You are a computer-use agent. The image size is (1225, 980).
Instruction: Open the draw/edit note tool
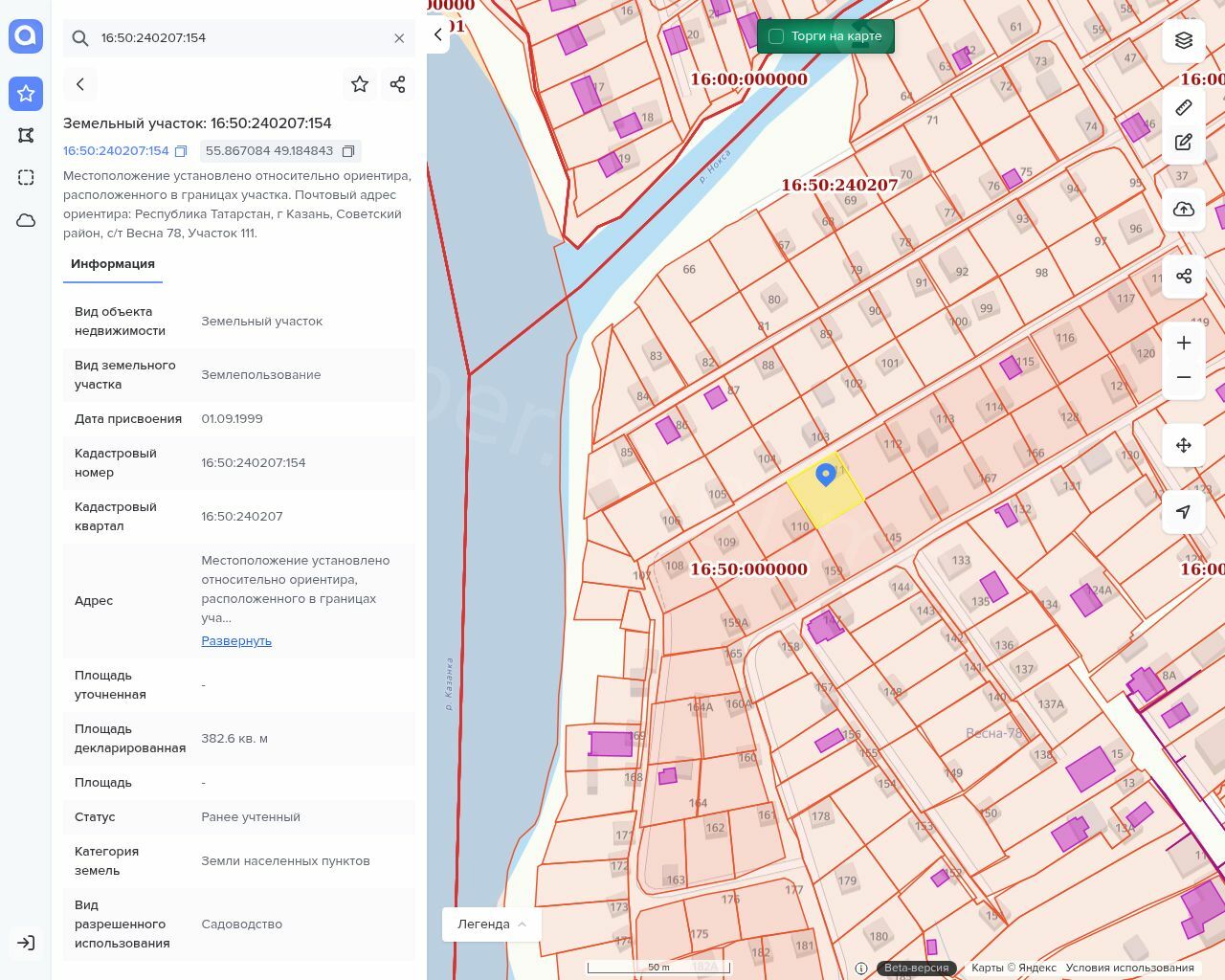(1184, 143)
